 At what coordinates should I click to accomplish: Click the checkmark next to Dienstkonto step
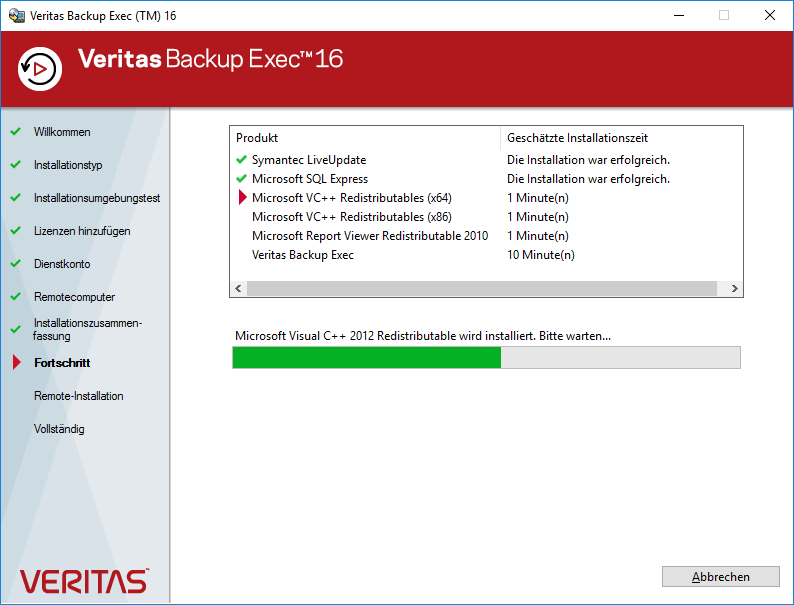click(x=16, y=264)
